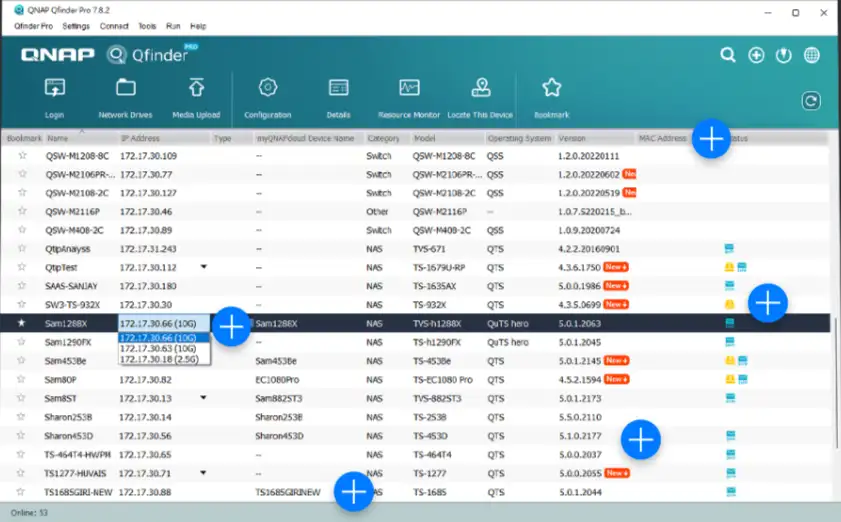Click yellow warning icon in QtpTest row
The image size is (841, 522).
[x=729, y=267]
